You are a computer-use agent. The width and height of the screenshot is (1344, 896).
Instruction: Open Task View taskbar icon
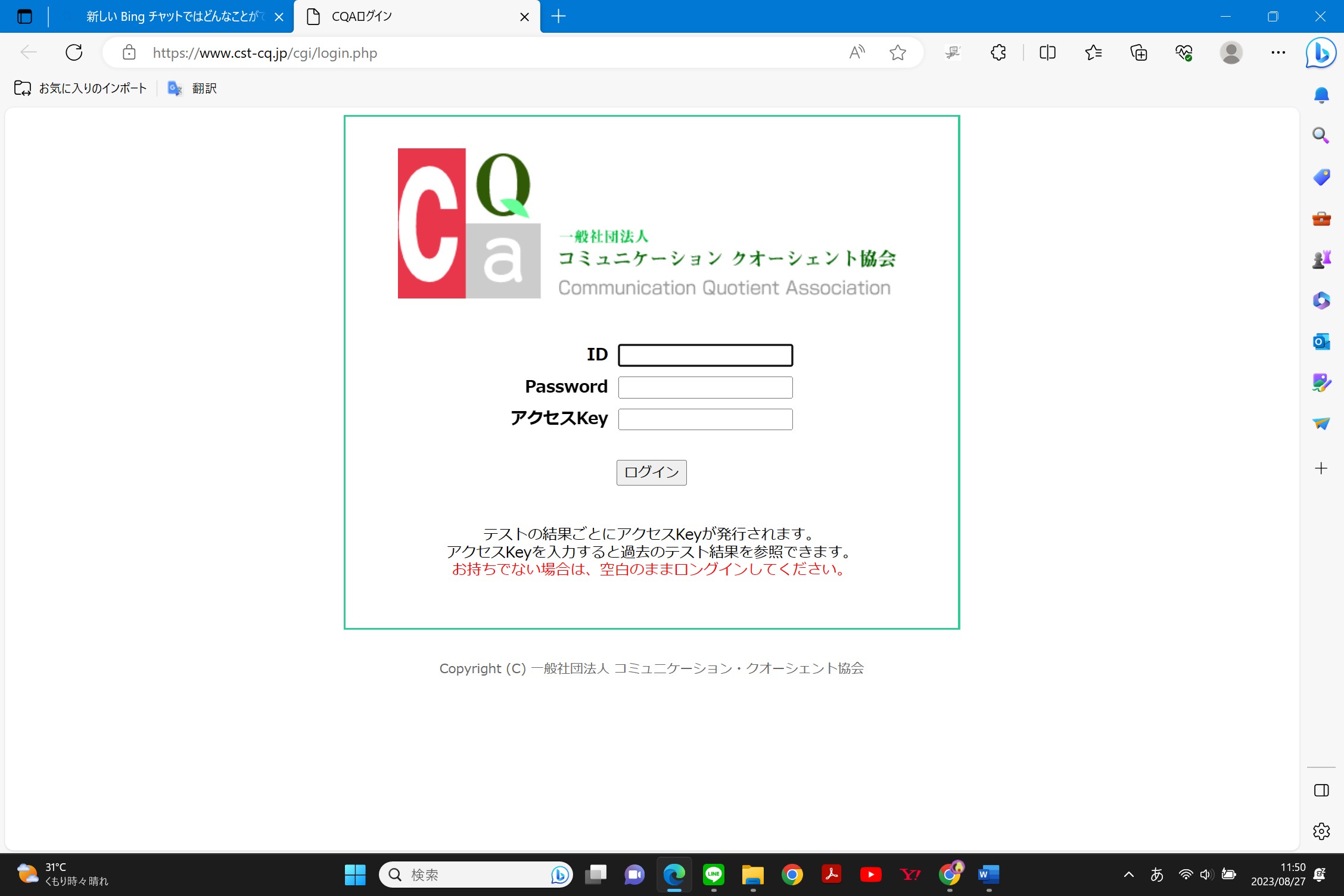[595, 875]
